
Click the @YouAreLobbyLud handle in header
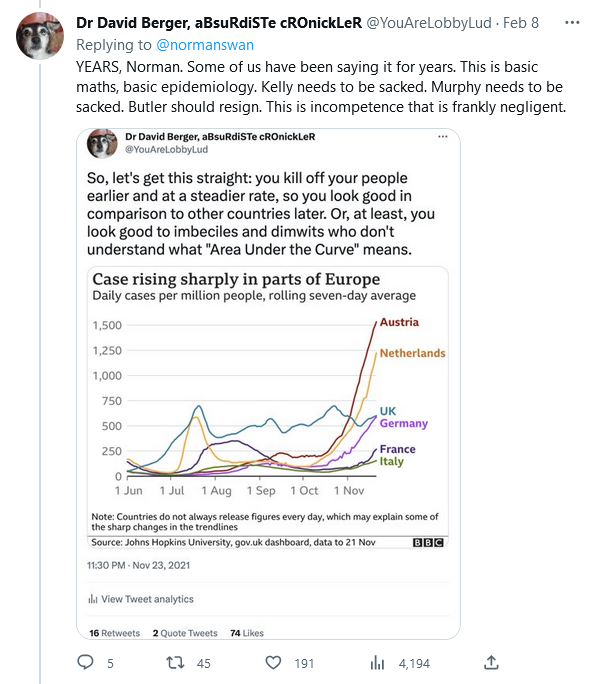click(429, 23)
